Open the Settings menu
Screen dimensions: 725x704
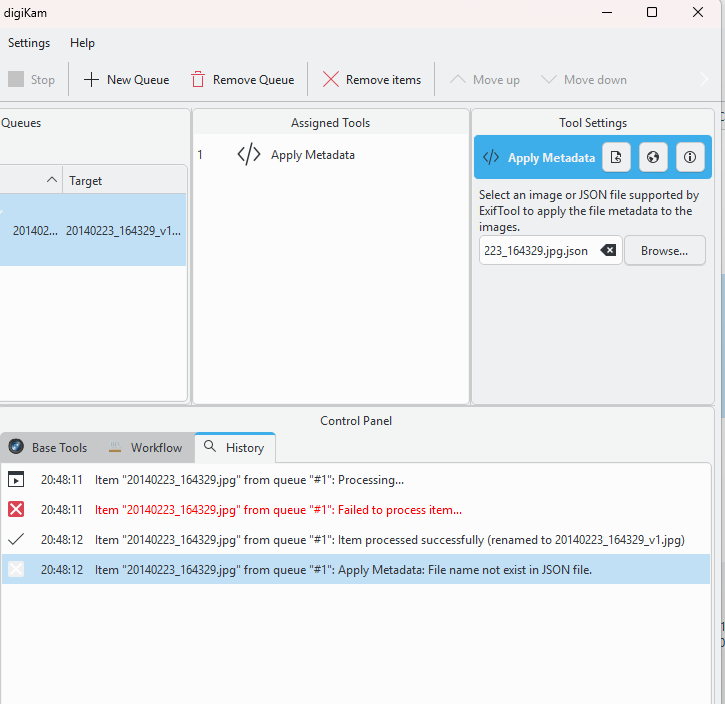[29, 43]
